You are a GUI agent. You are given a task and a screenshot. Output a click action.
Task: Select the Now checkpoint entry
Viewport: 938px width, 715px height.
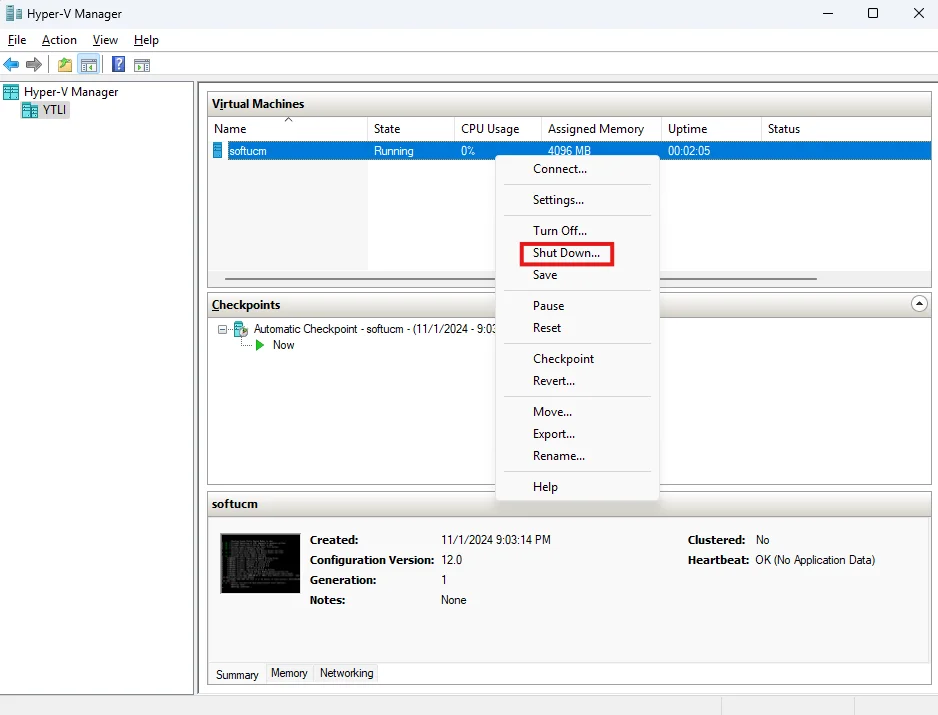(284, 345)
